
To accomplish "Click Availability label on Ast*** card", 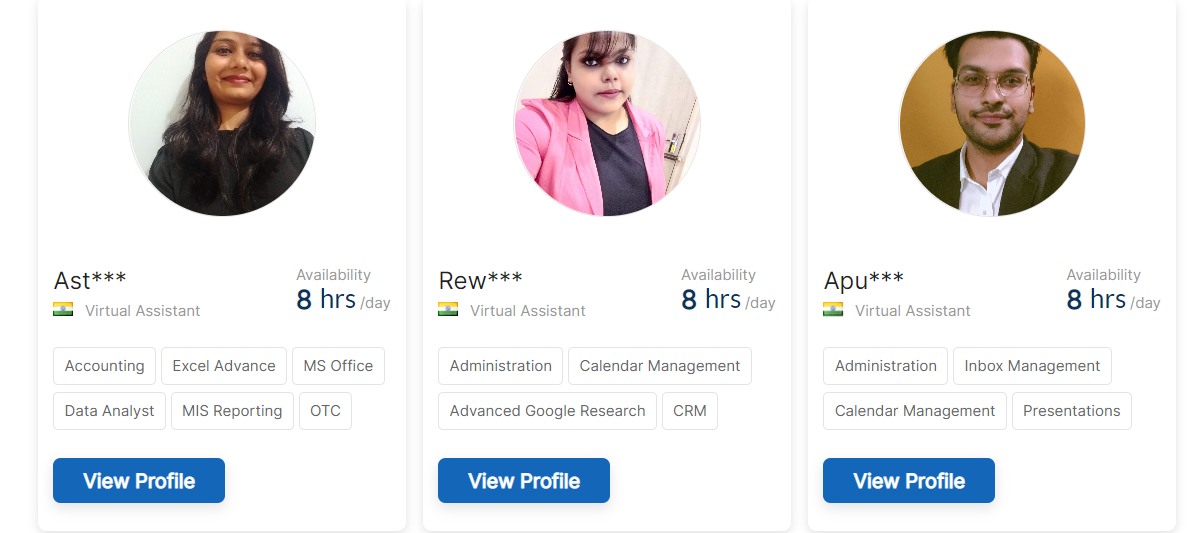I will [334, 275].
